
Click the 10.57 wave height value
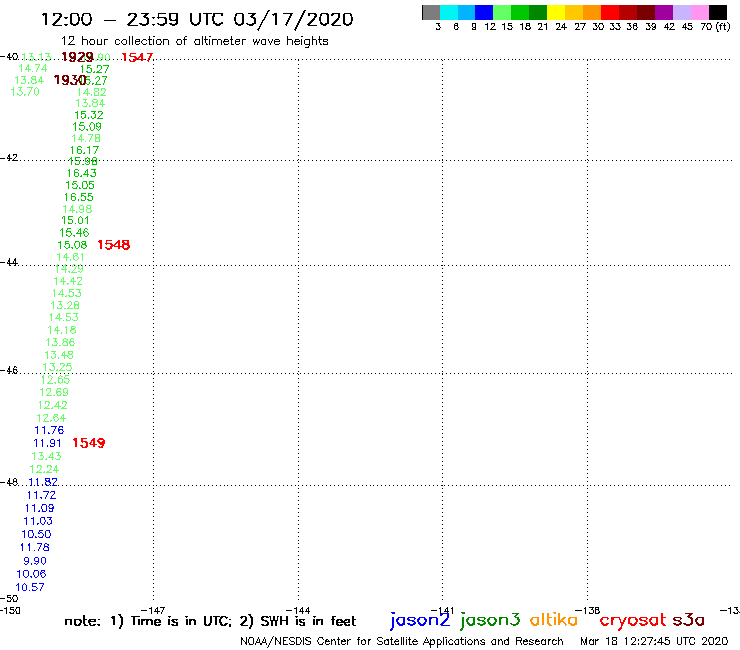click(30, 587)
